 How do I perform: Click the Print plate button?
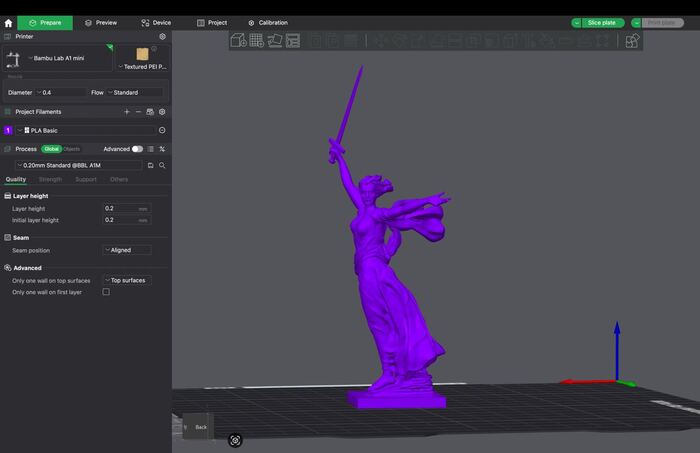pyautogui.click(x=662, y=23)
